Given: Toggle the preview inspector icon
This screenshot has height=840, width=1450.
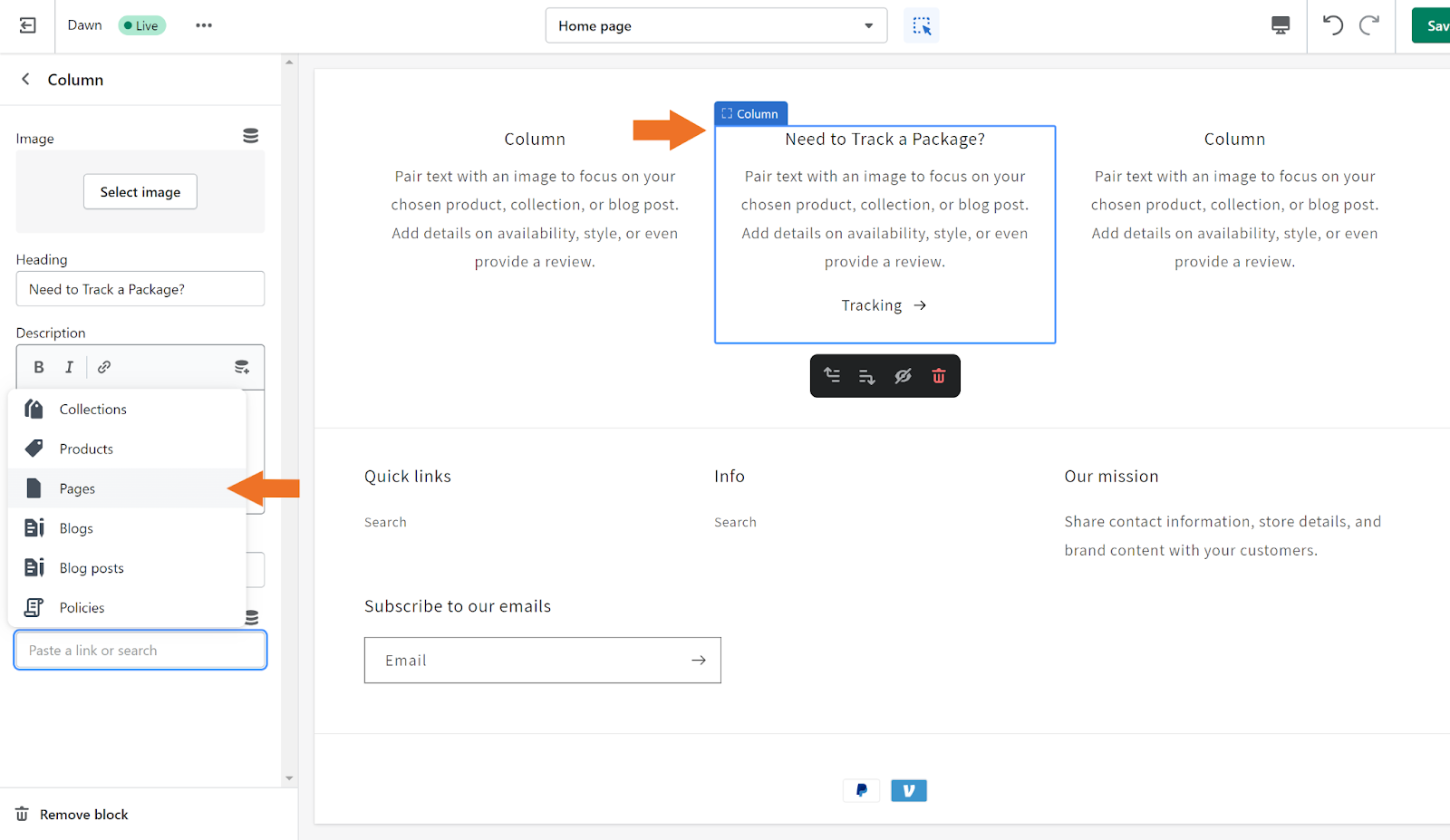Looking at the screenshot, I should point(922,25).
